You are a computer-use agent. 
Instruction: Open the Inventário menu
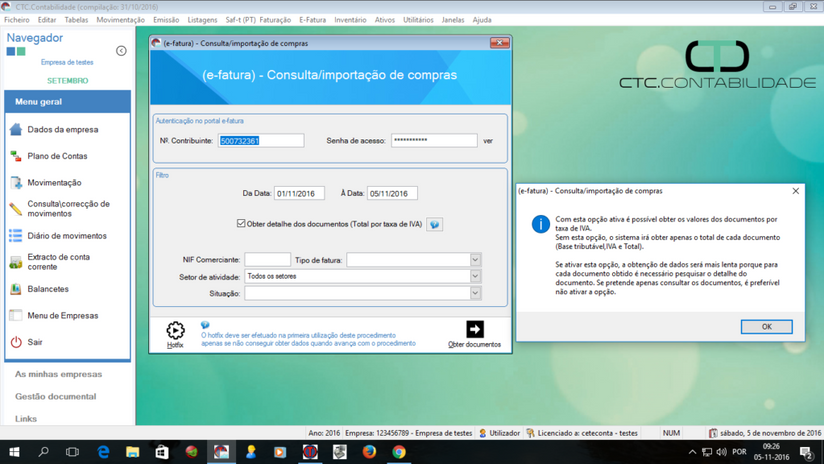pos(350,20)
